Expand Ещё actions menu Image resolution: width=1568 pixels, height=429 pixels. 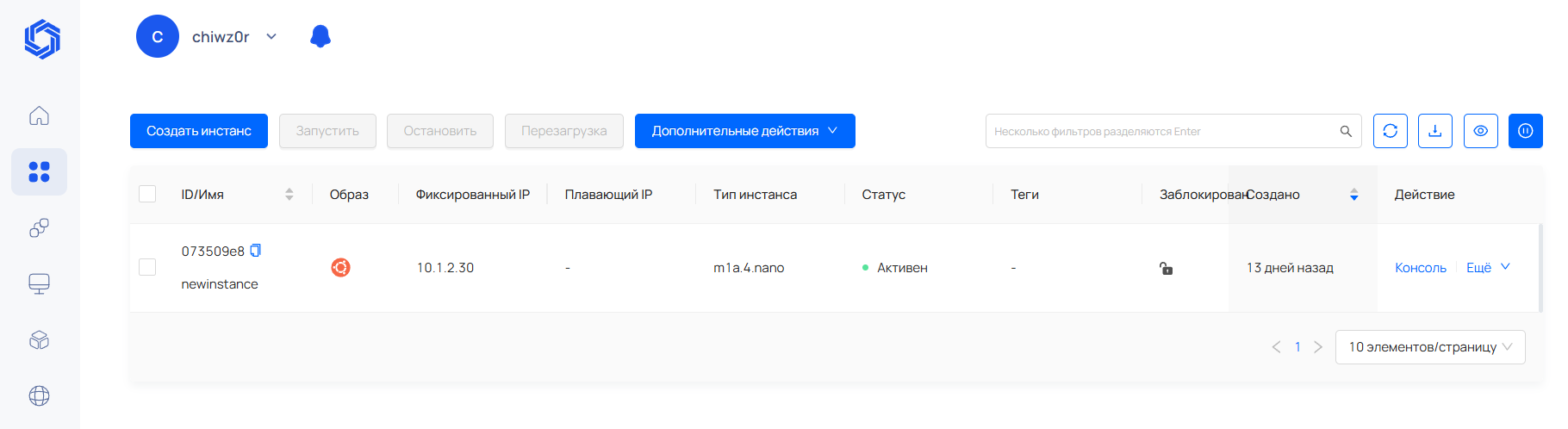pos(1488,268)
